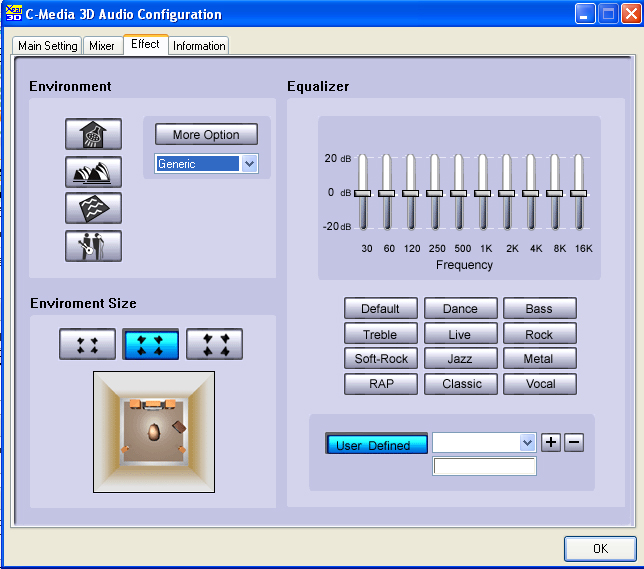Close the C-Media Audio Configuration window
Screen dimensions: 644x569
point(631,14)
